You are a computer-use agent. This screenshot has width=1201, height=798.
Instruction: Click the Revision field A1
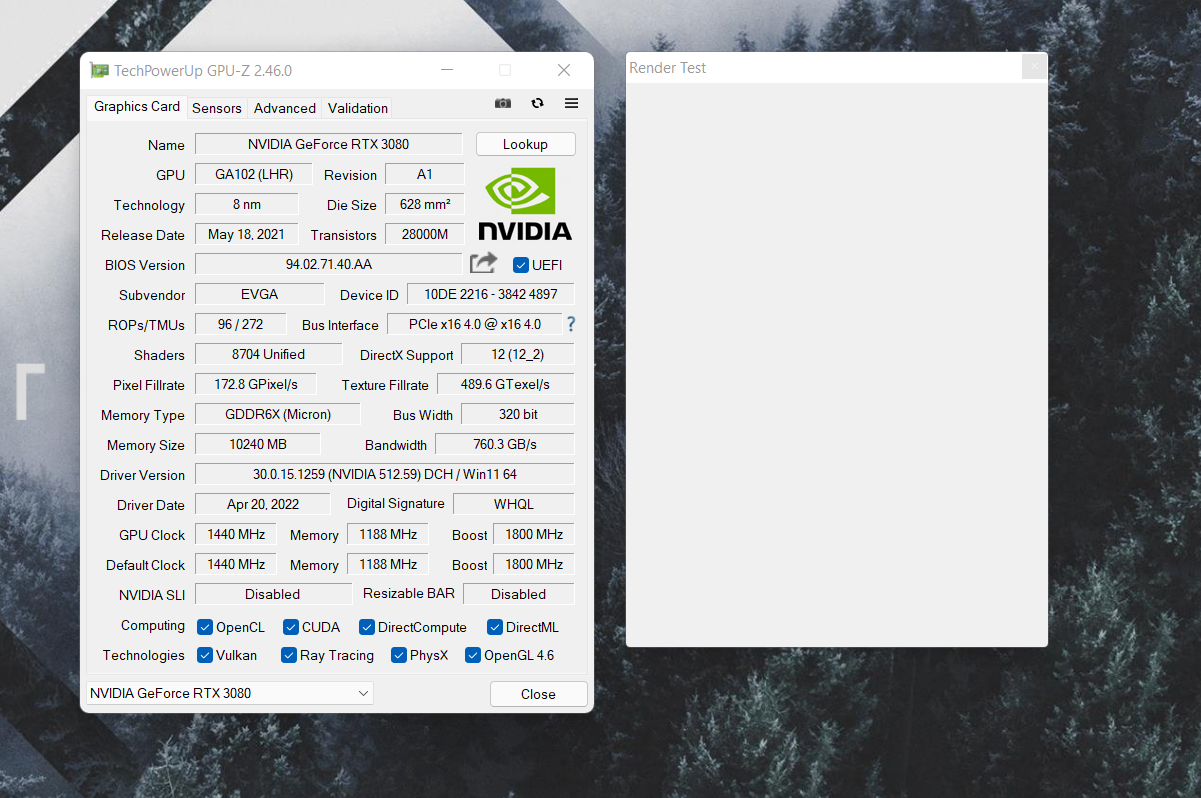(x=425, y=174)
